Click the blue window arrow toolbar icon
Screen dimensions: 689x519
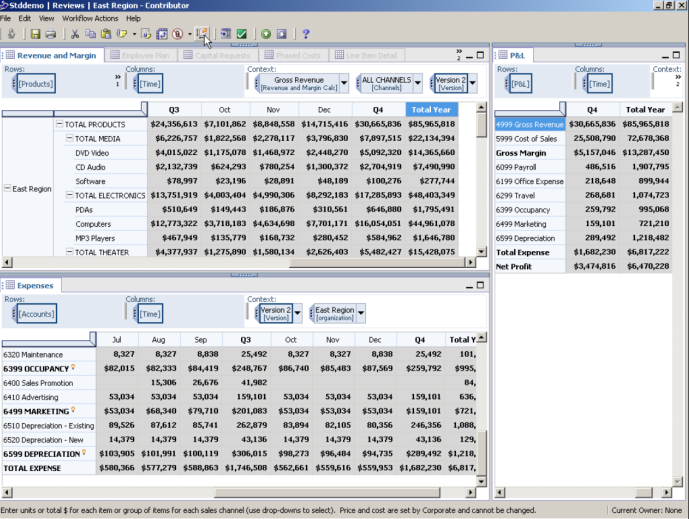226,34
